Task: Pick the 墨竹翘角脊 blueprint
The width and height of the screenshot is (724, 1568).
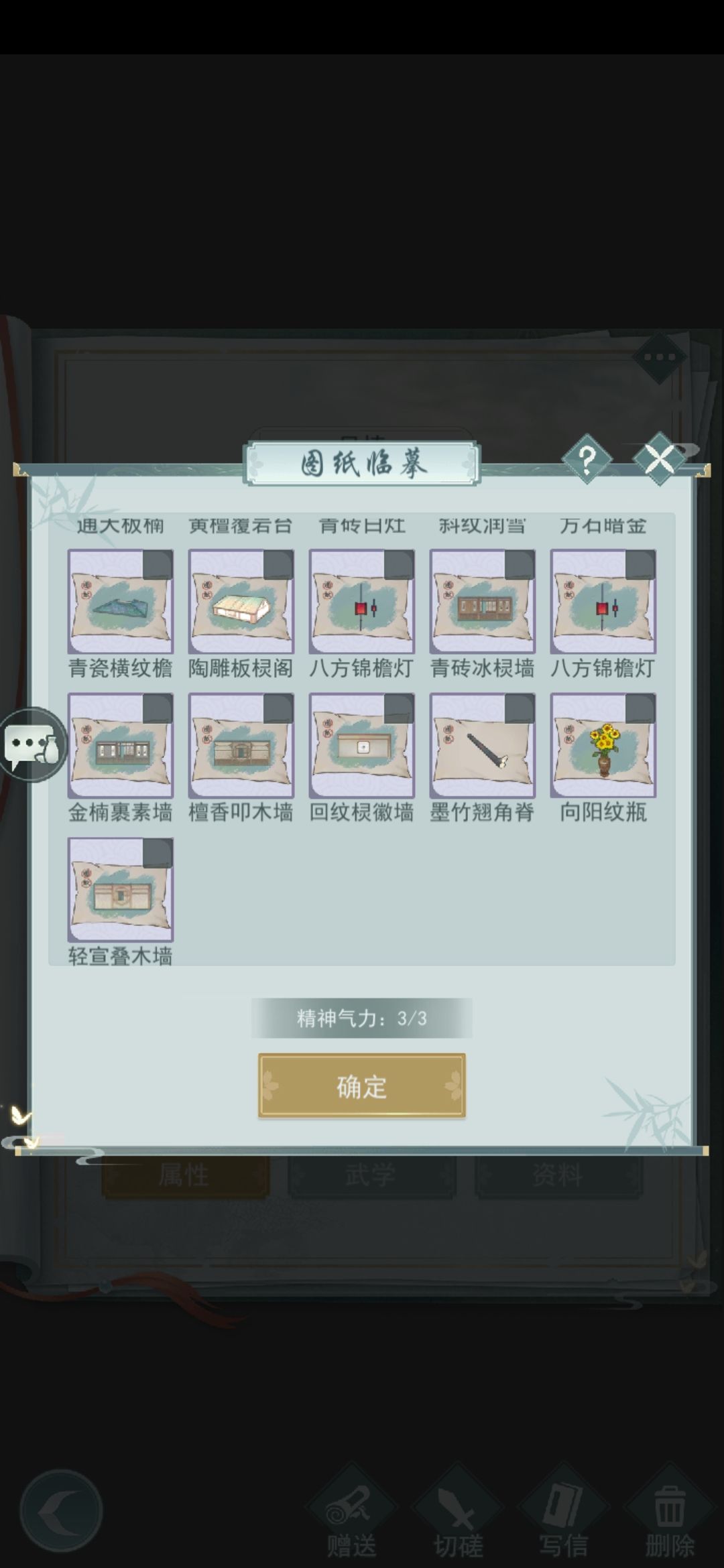Action: click(483, 746)
